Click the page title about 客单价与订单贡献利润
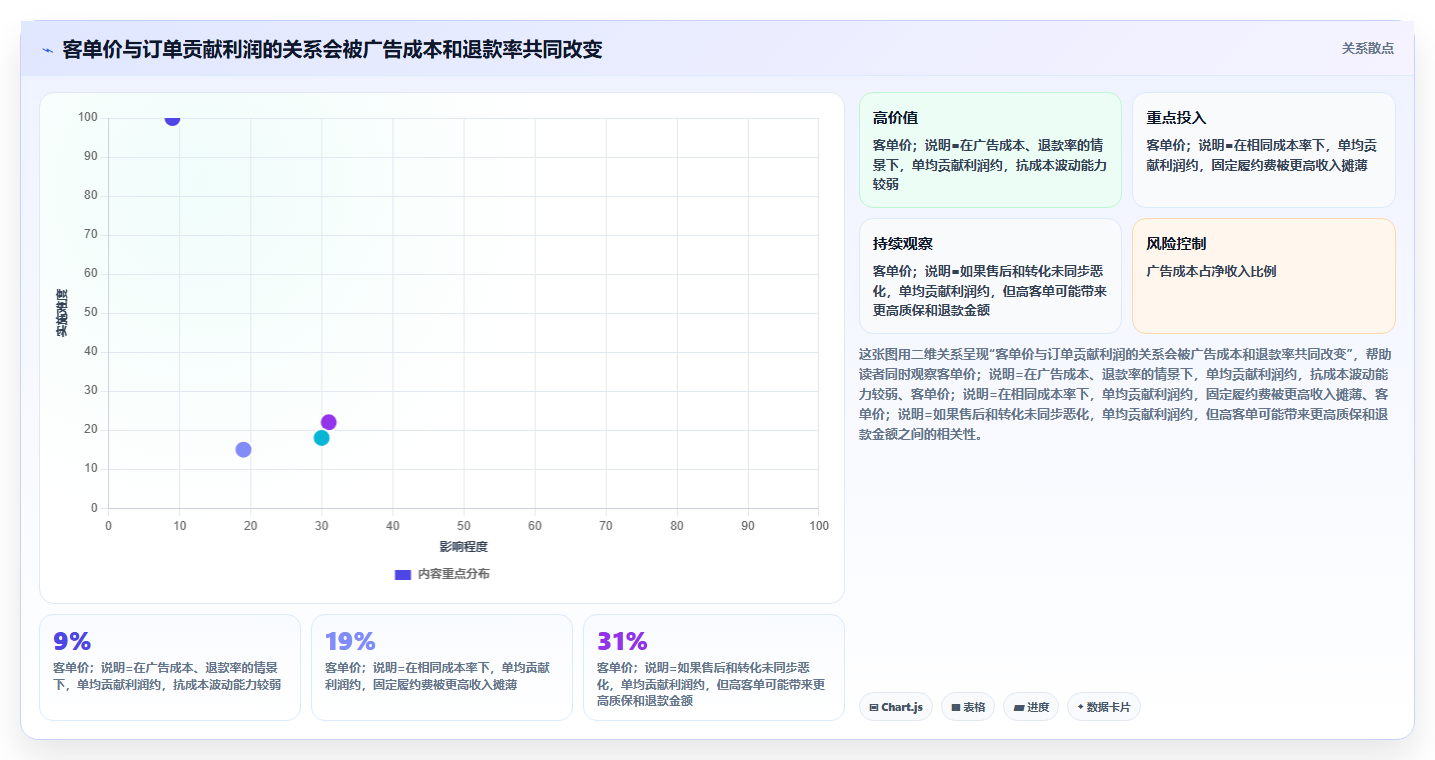The image size is (1435, 760). pos(332,49)
